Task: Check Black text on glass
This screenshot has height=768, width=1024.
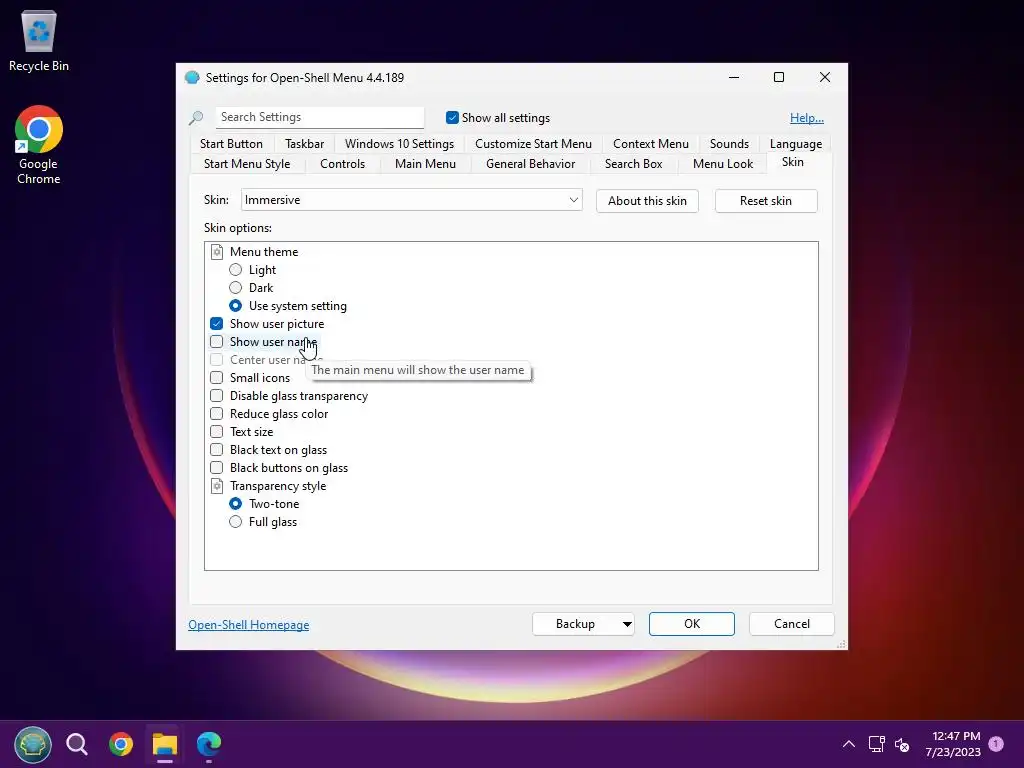Action: click(x=217, y=450)
